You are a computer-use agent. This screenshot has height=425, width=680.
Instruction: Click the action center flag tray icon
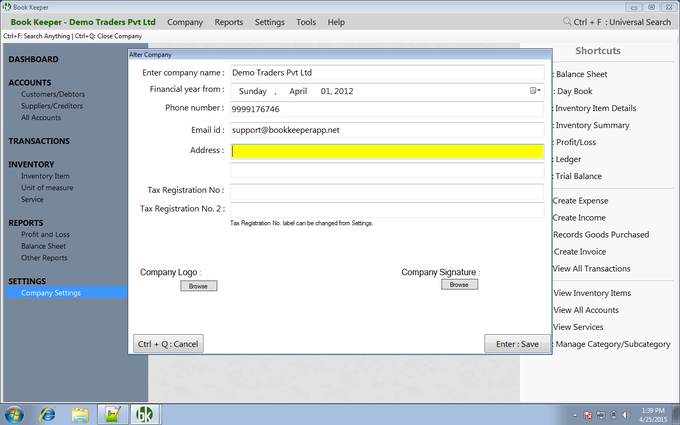588,415
